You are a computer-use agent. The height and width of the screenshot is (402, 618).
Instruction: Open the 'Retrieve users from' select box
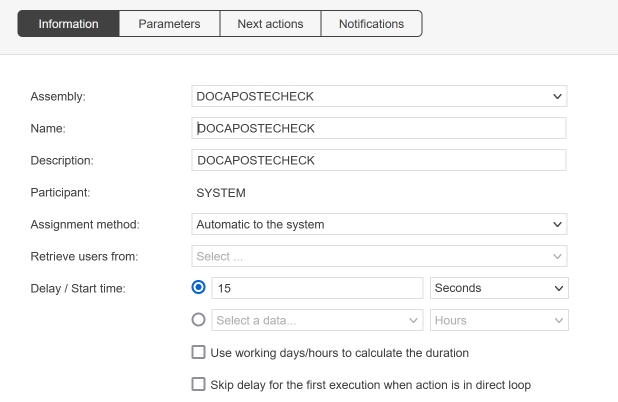click(379, 257)
